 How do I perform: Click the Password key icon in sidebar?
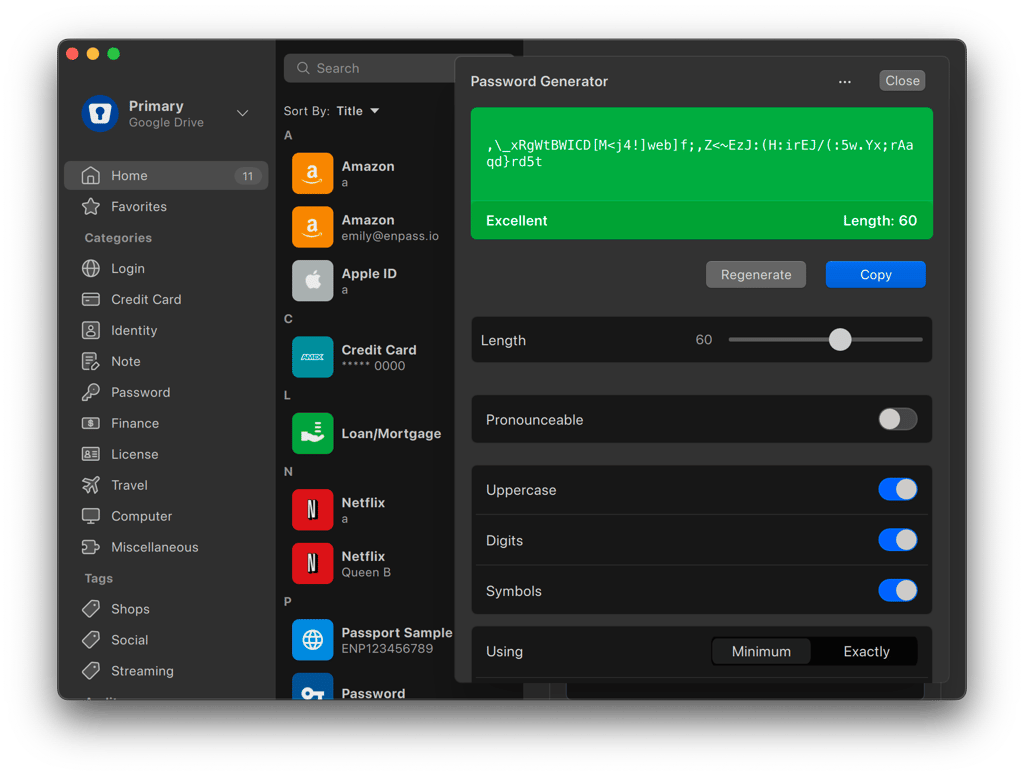point(91,392)
